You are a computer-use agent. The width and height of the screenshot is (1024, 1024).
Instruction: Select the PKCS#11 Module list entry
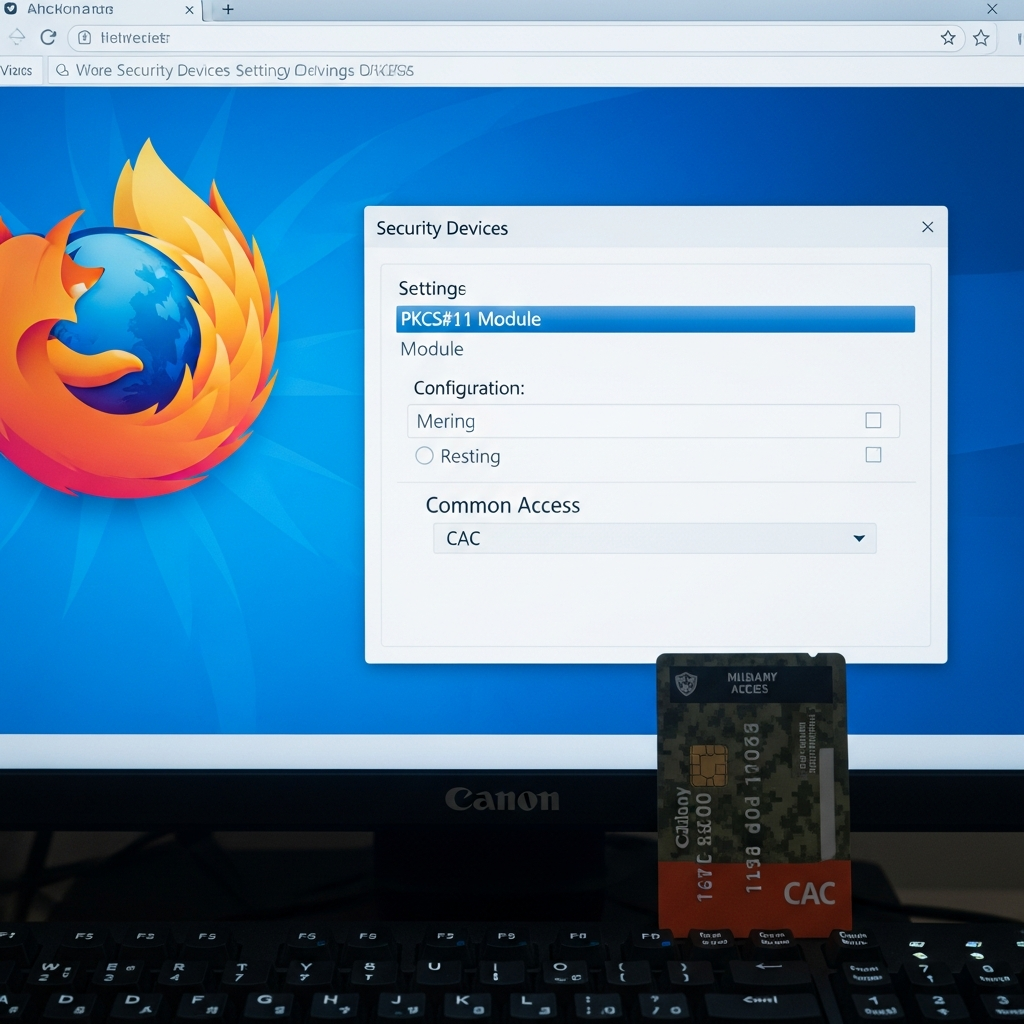tap(655, 318)
